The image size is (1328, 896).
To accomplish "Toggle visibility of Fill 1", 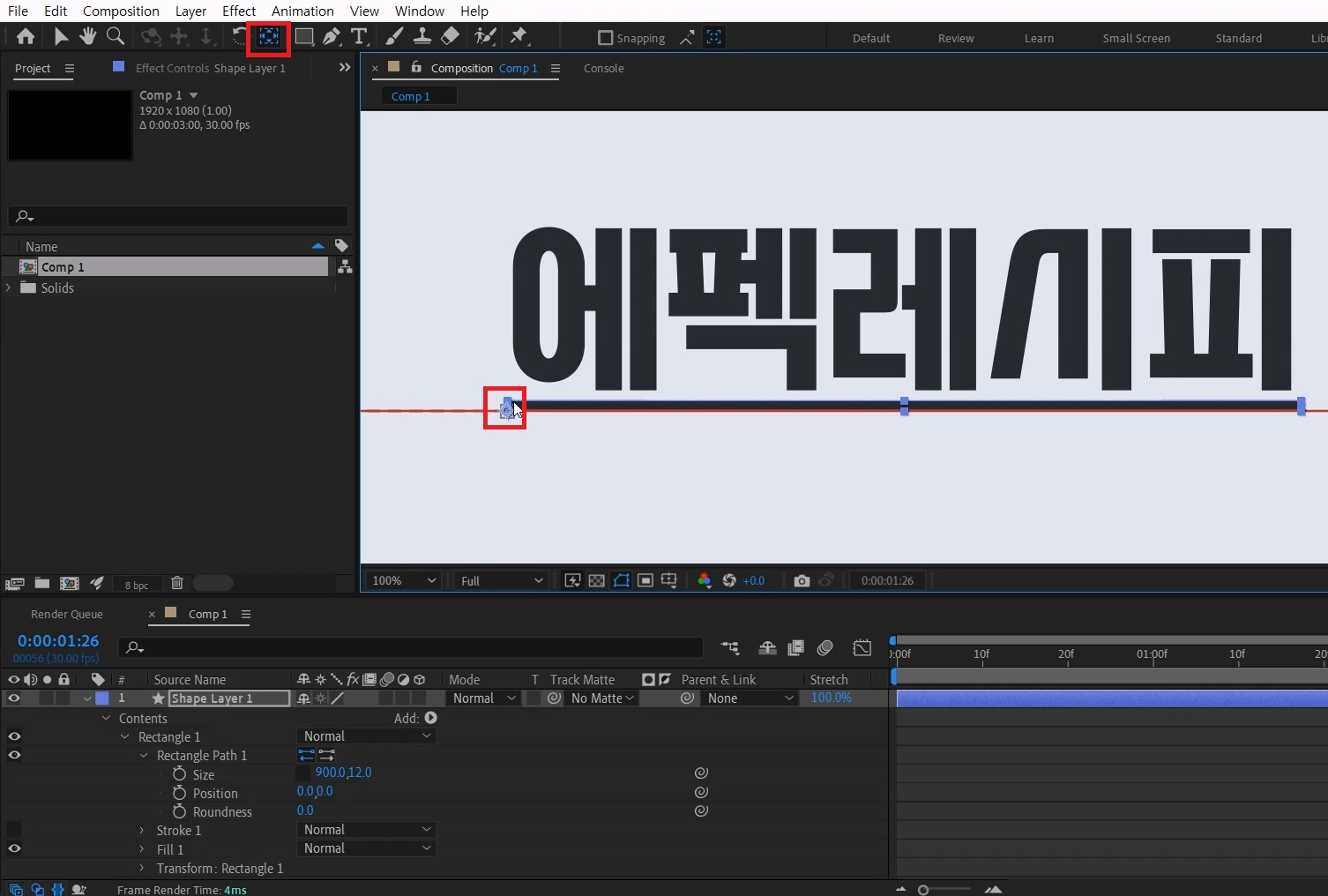I will [14, 848].
